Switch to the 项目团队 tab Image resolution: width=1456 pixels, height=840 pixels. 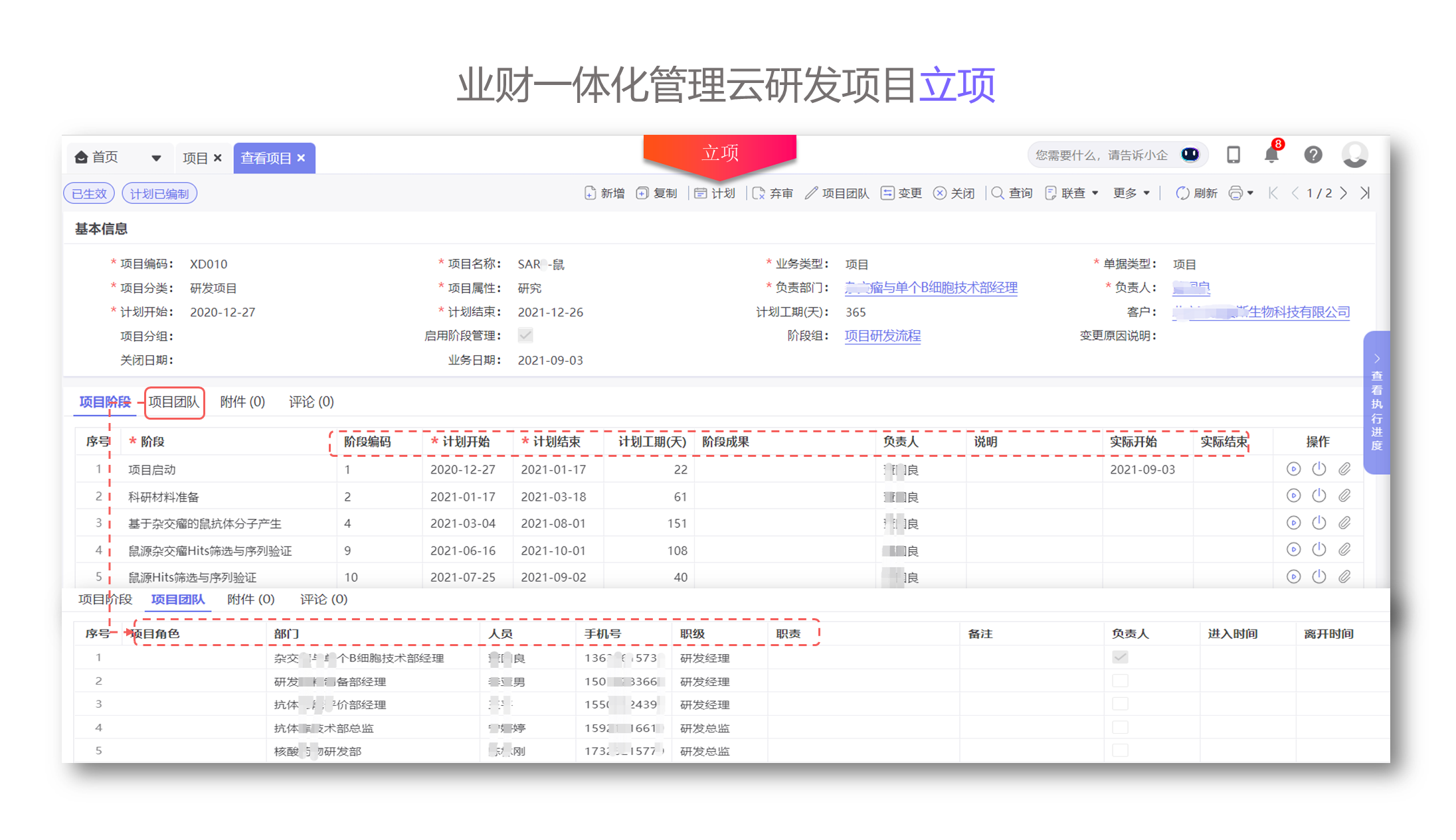pyautogui.click(x=174, y=402)
